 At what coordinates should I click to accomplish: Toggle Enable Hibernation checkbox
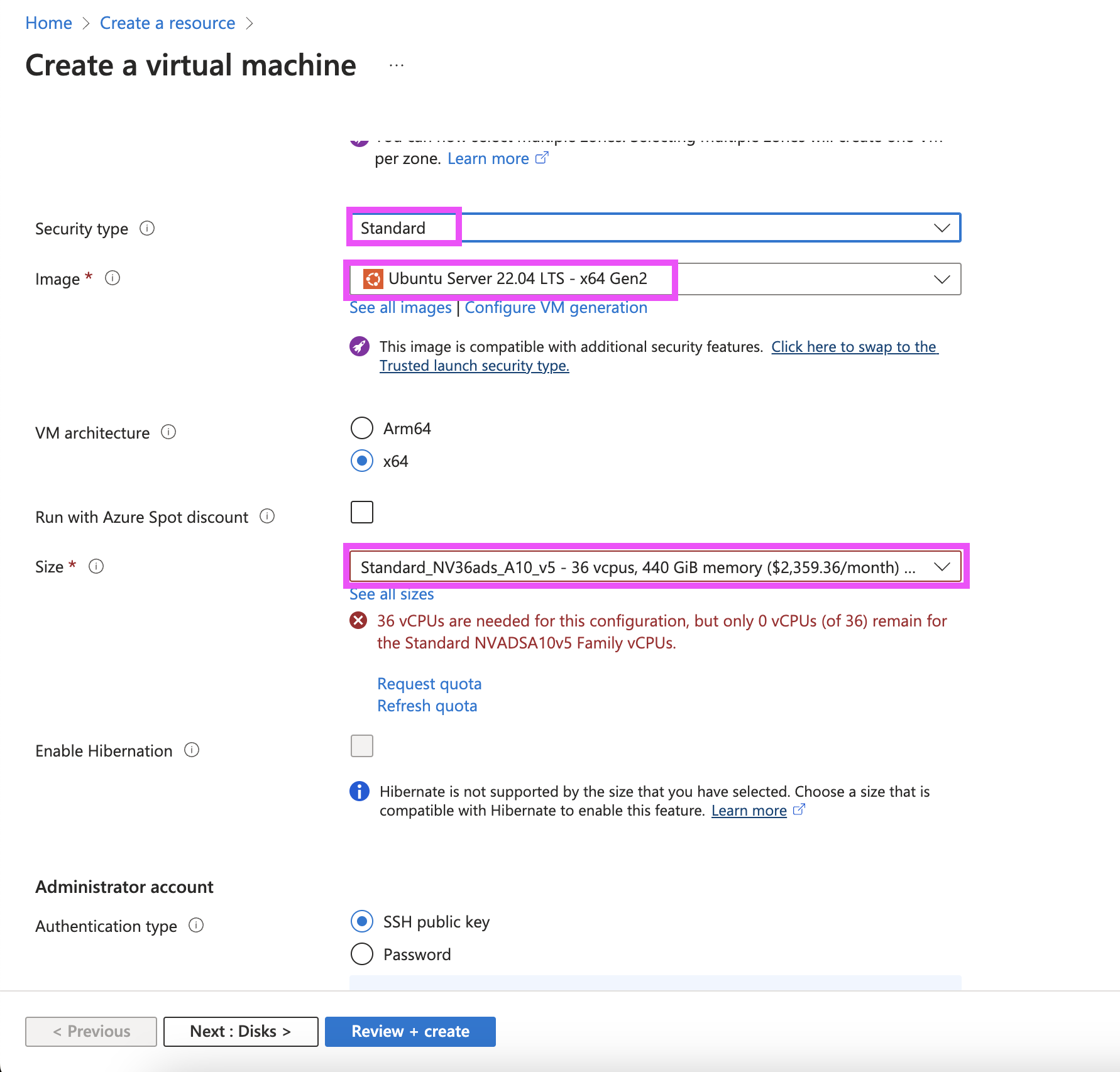tap(362, 746)
